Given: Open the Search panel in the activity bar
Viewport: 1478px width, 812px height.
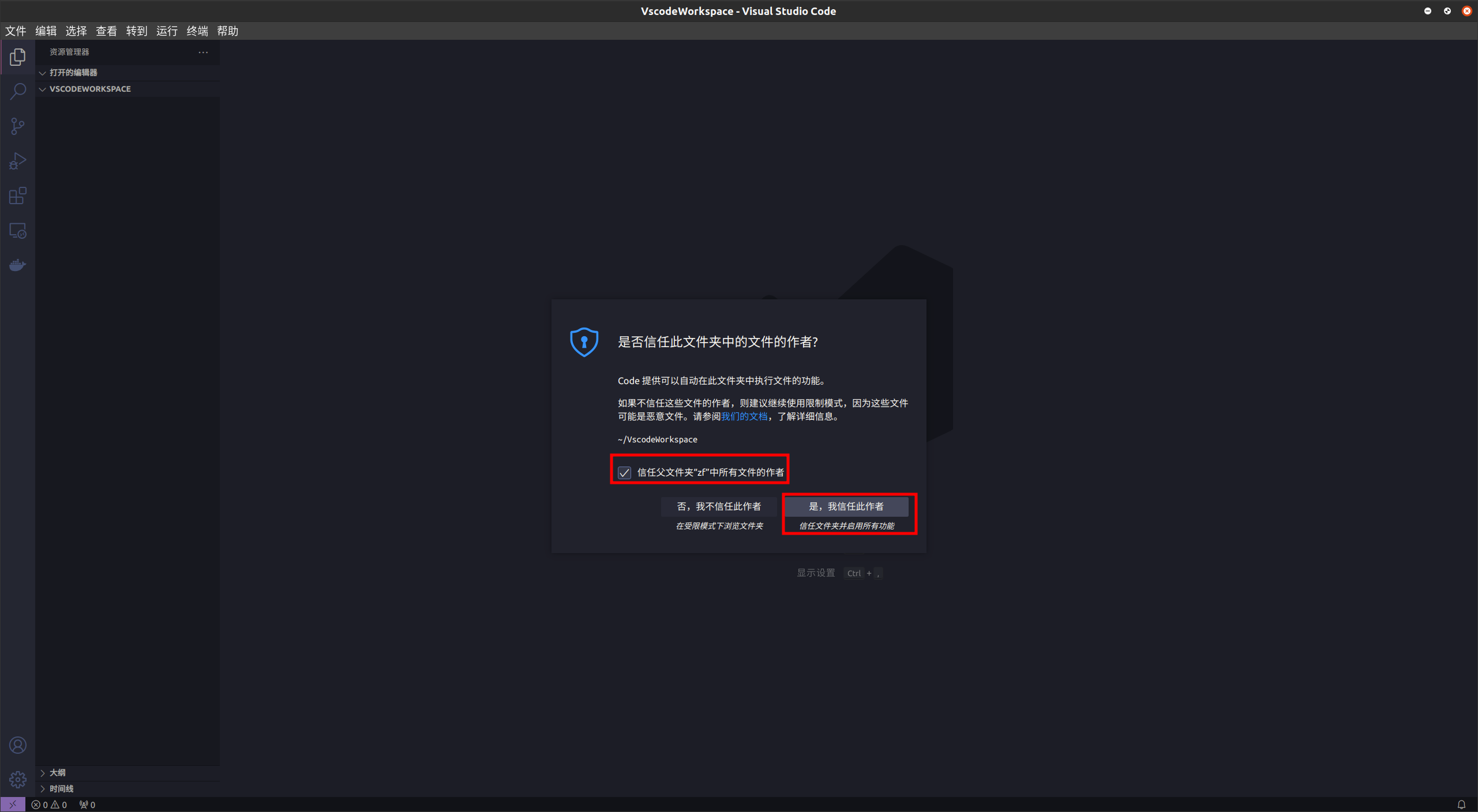Looking at the screenshot, I should 18,91.
